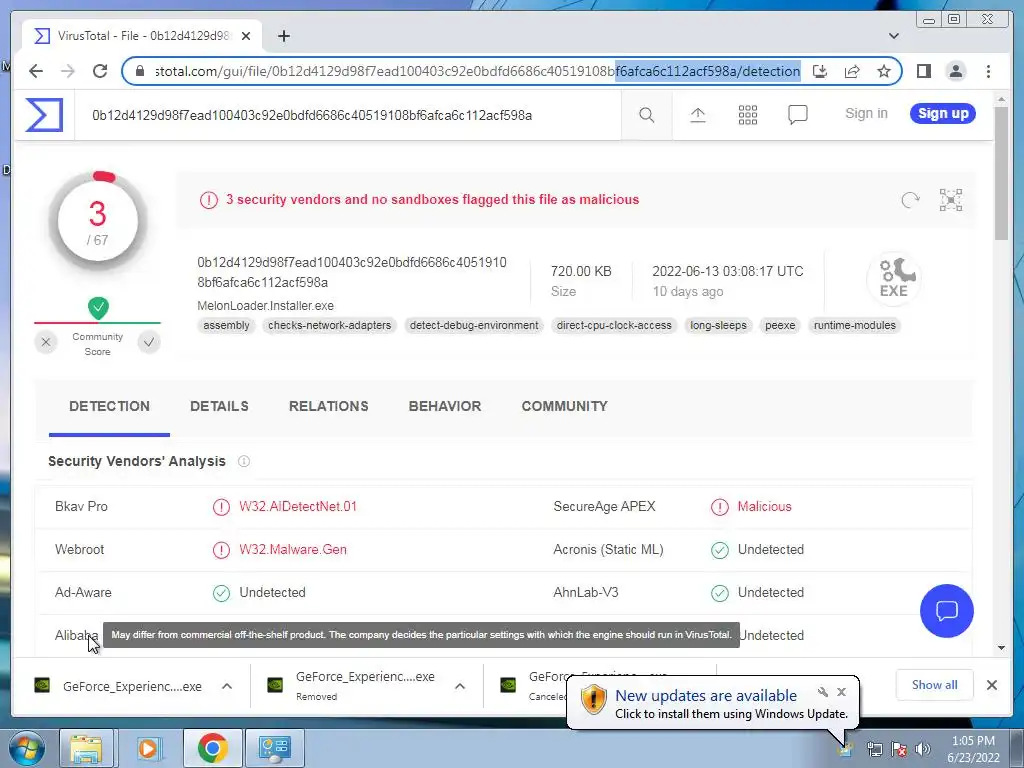The height and width of the screenshot is (768, 1024).
Task: Expand options for the Removed GeForce download
Action: [460, 686]
